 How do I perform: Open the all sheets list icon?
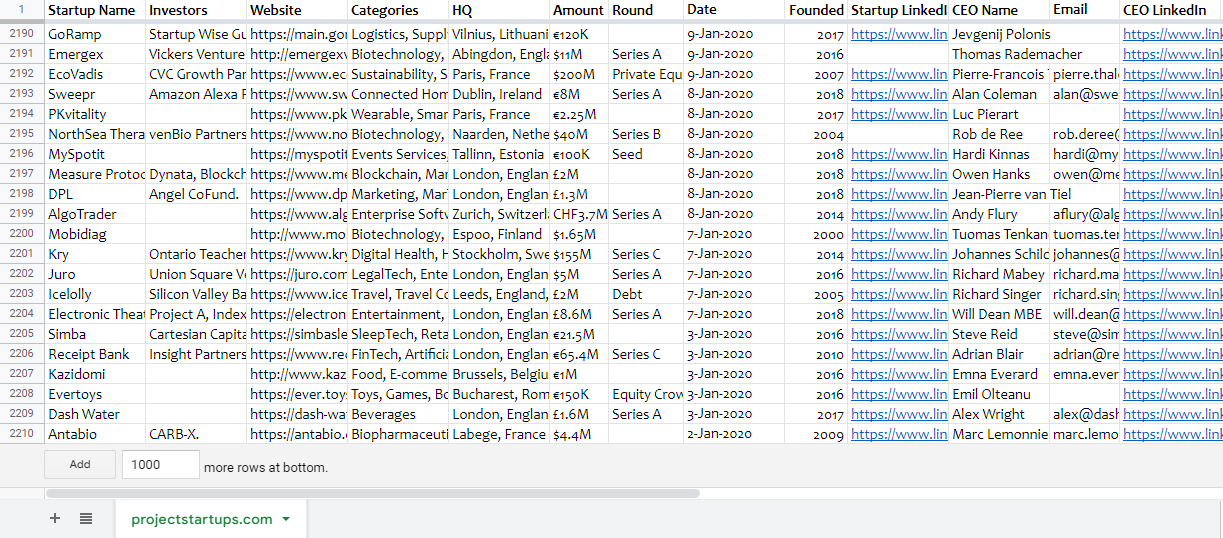[86, 518]
